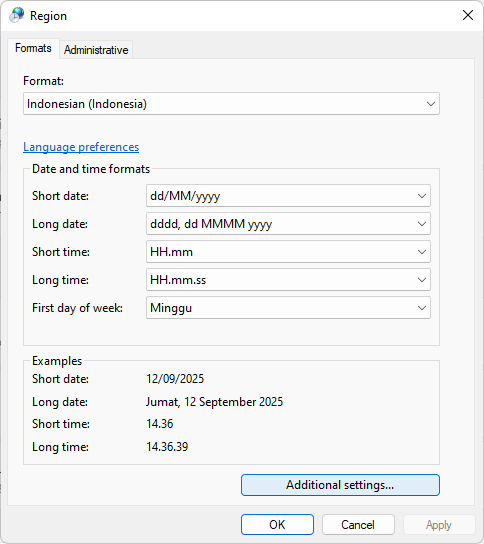
Task: Click the Long time chevron arrow
Action: [x=422, y=280]
